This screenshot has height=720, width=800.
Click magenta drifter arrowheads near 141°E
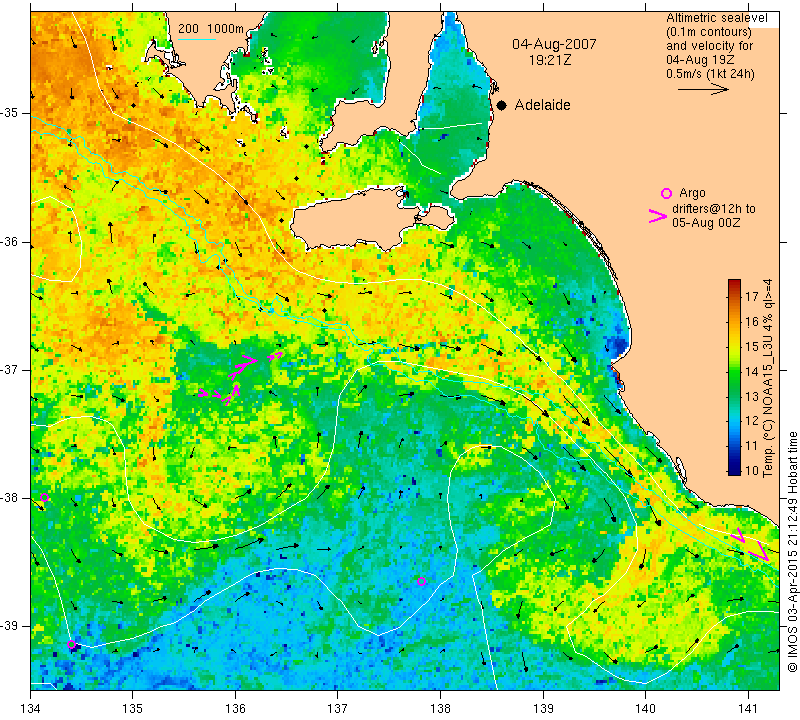click(x=750, y=544)
